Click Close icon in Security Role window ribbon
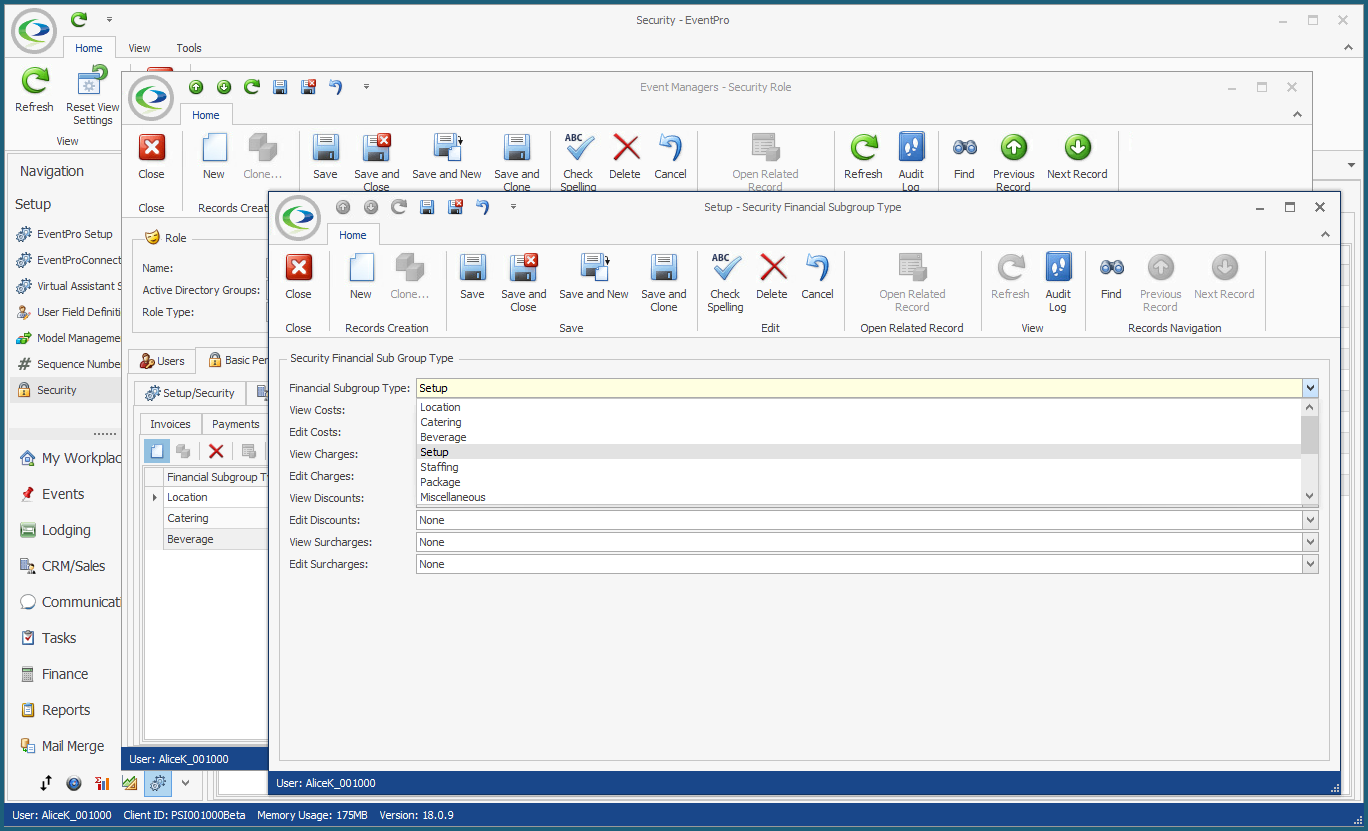 pos(152,148)
